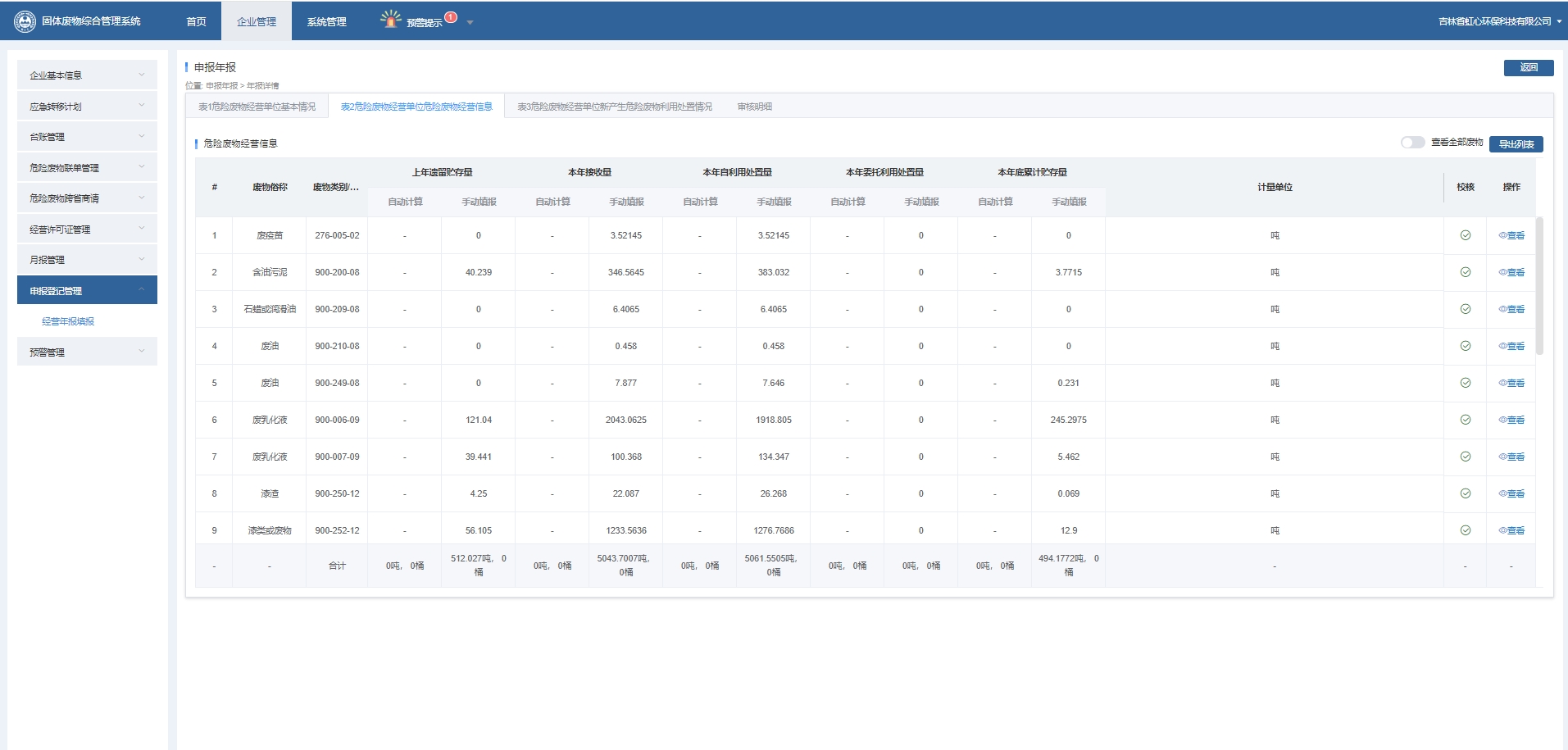This screenshot has height=750, width=1568.
Task: Switch to 审核明细 tab
Action: 754,107
